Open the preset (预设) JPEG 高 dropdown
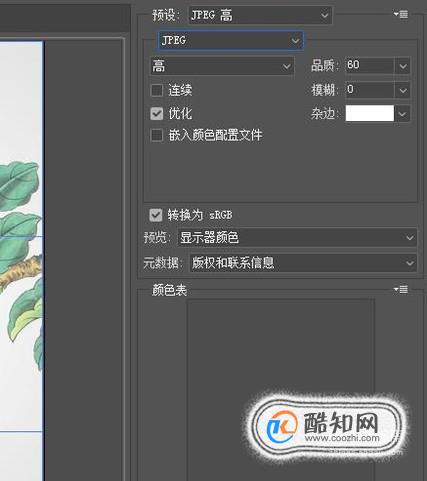427x481 pixels. tap(260, 15)
